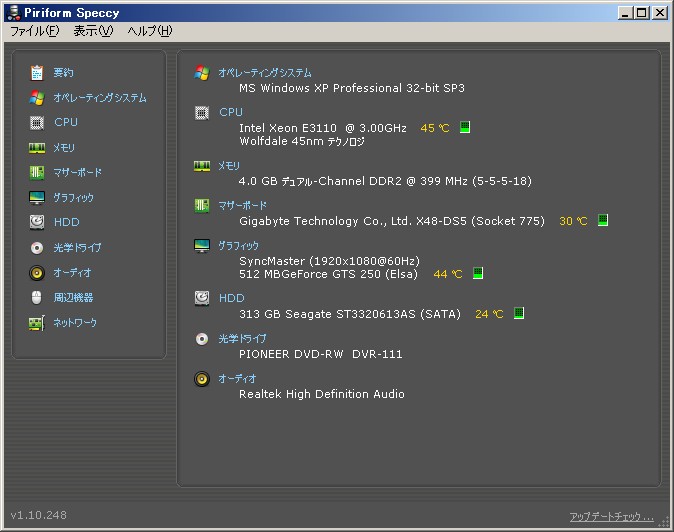This screenshot has height=532, width=674.
Task: Click text PIONEER DVD-RW DVR-111
Action: point(321,354)
